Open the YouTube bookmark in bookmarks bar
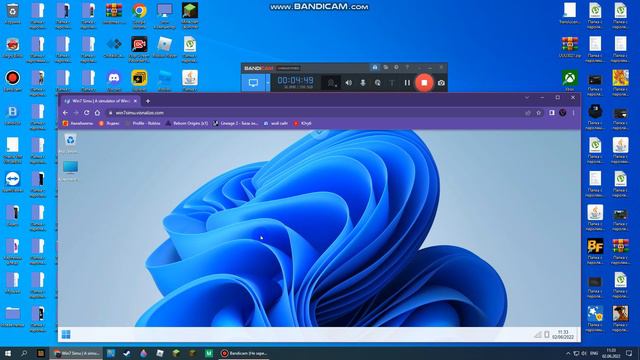 click(x=302, y=123)
